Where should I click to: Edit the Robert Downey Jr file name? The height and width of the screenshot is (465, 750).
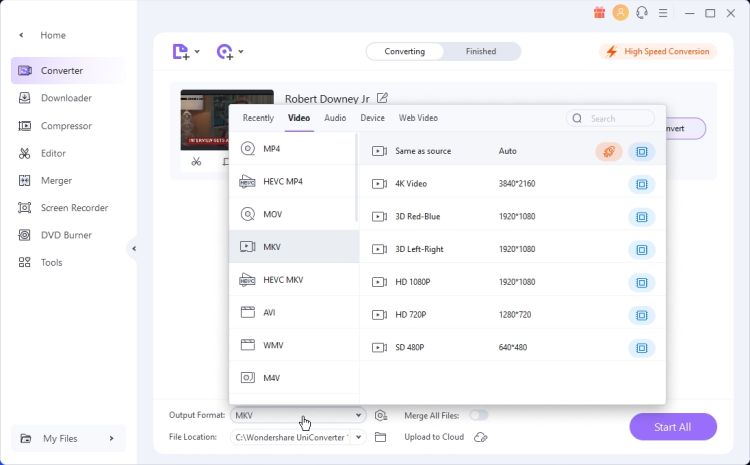382,98
